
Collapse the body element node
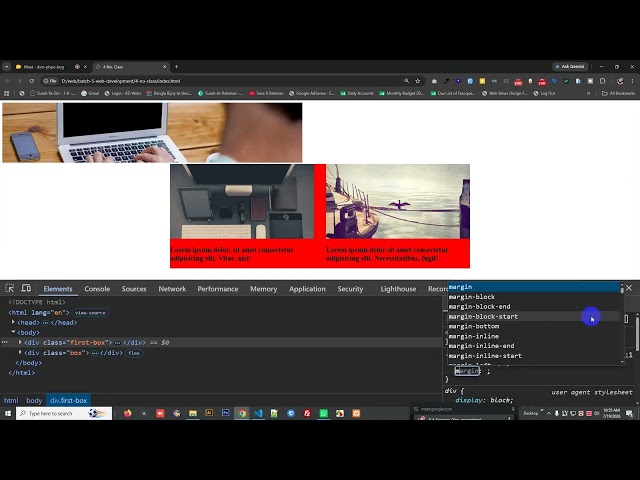tap(13, 332)
